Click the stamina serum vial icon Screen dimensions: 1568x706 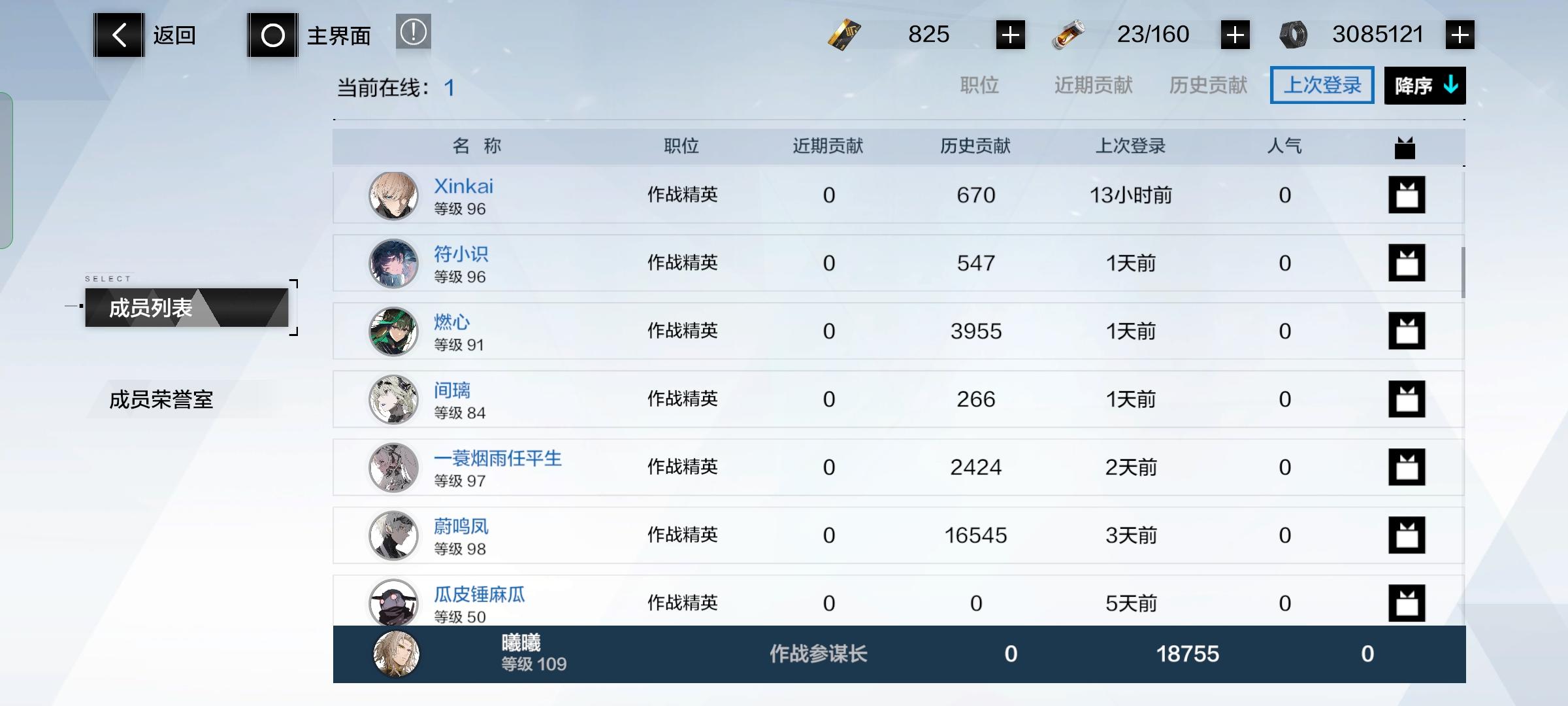(1068, 35)
